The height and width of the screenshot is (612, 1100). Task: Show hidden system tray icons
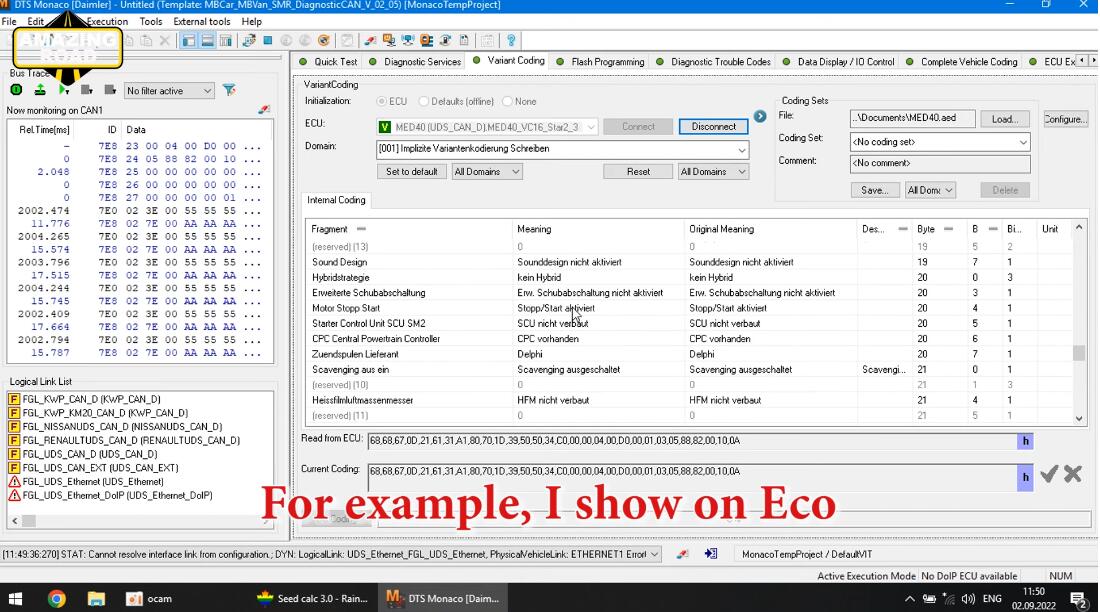909,599
